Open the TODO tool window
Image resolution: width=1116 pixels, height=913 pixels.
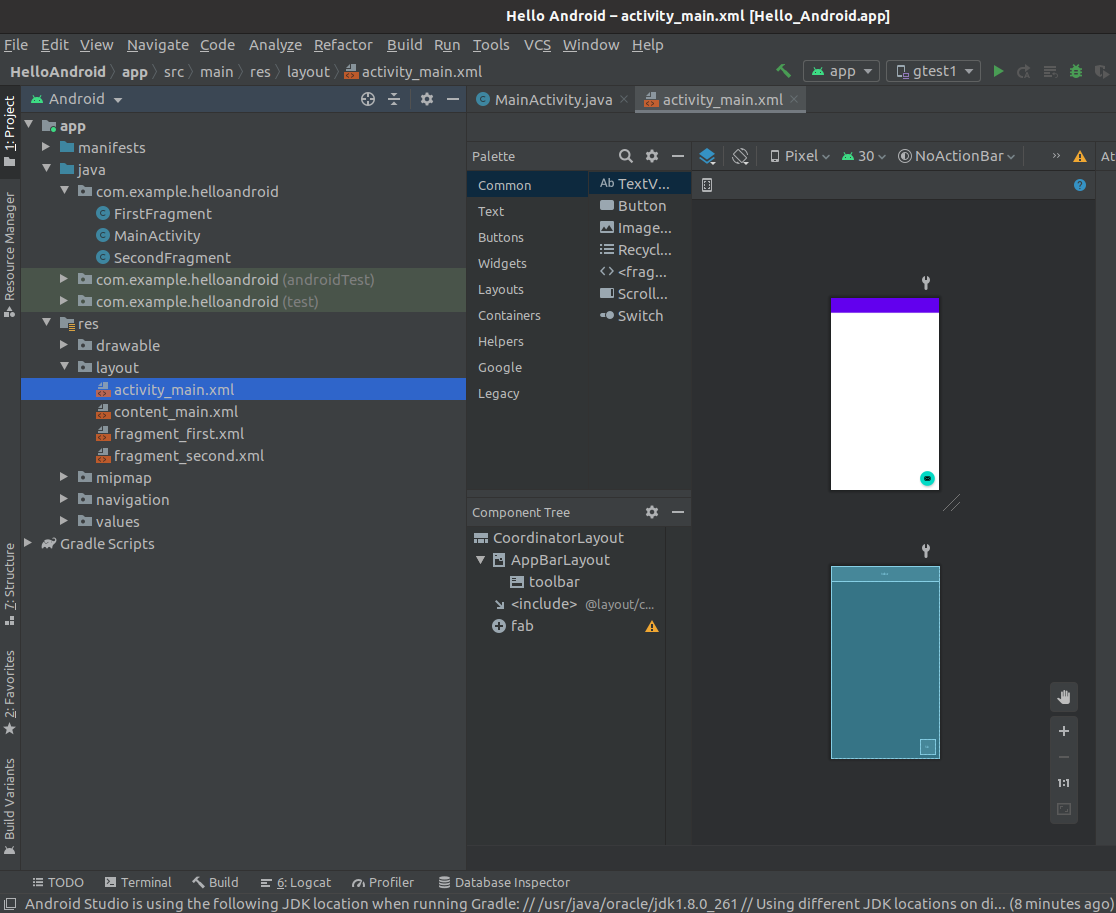(x=58, y=882)
